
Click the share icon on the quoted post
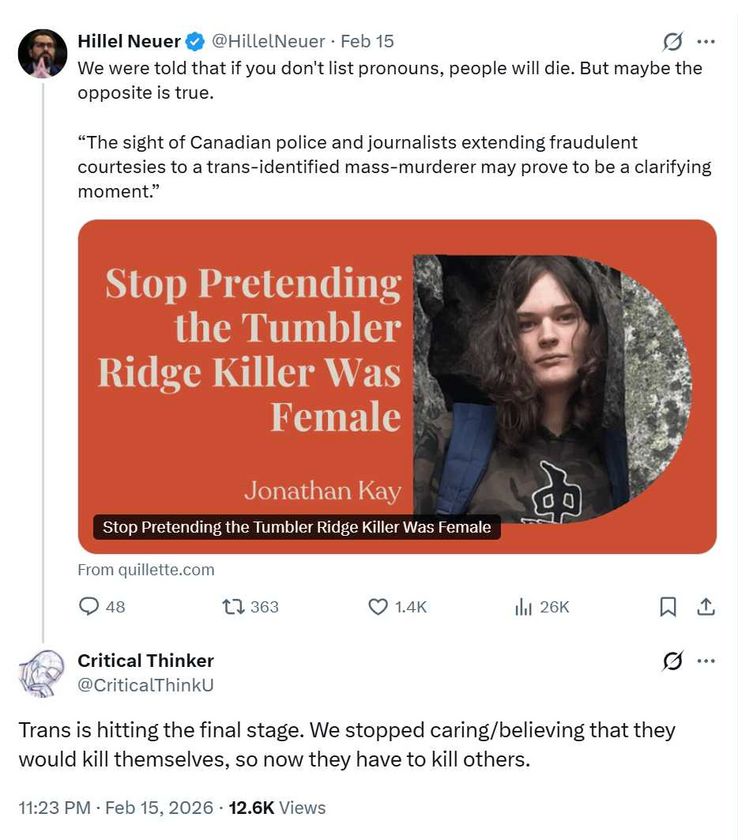705,606
